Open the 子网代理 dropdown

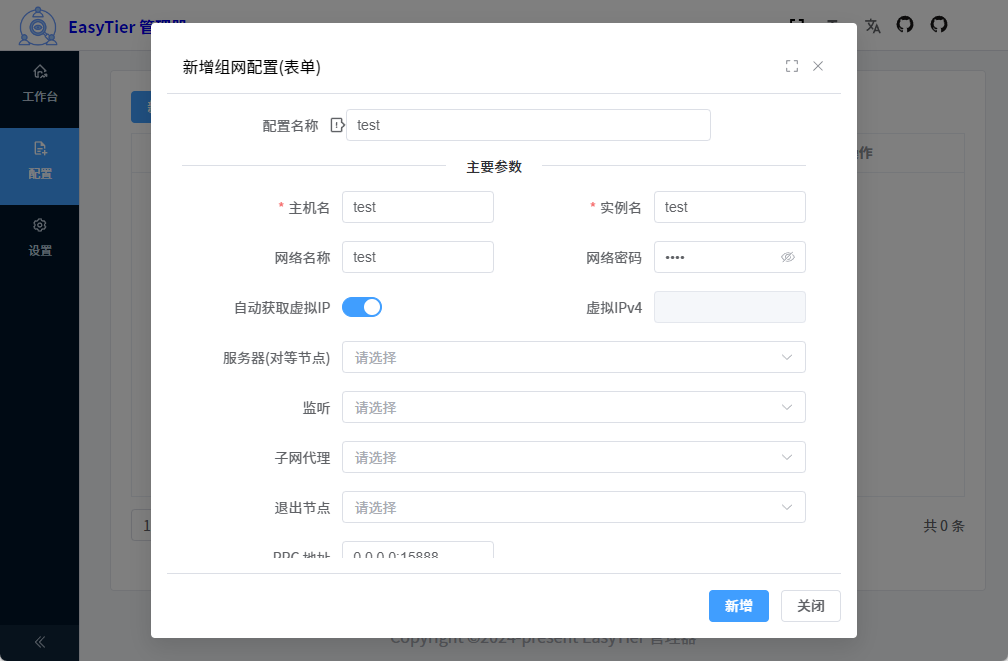click(574, 457)
